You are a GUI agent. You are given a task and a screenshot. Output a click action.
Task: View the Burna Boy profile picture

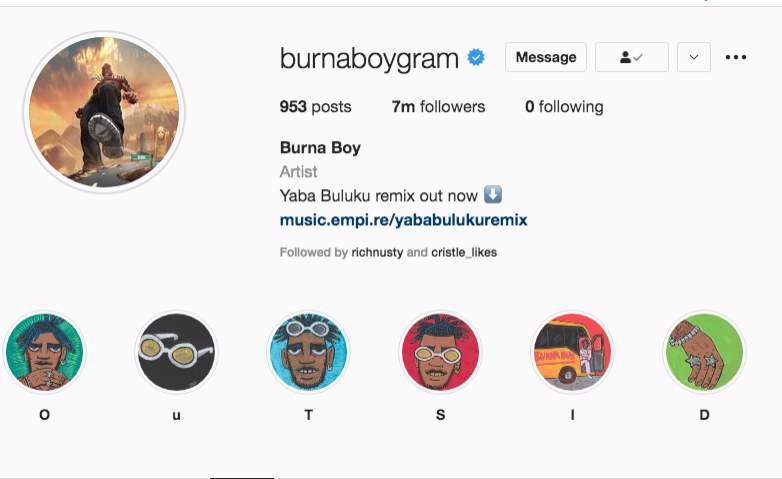pos(104,112)
